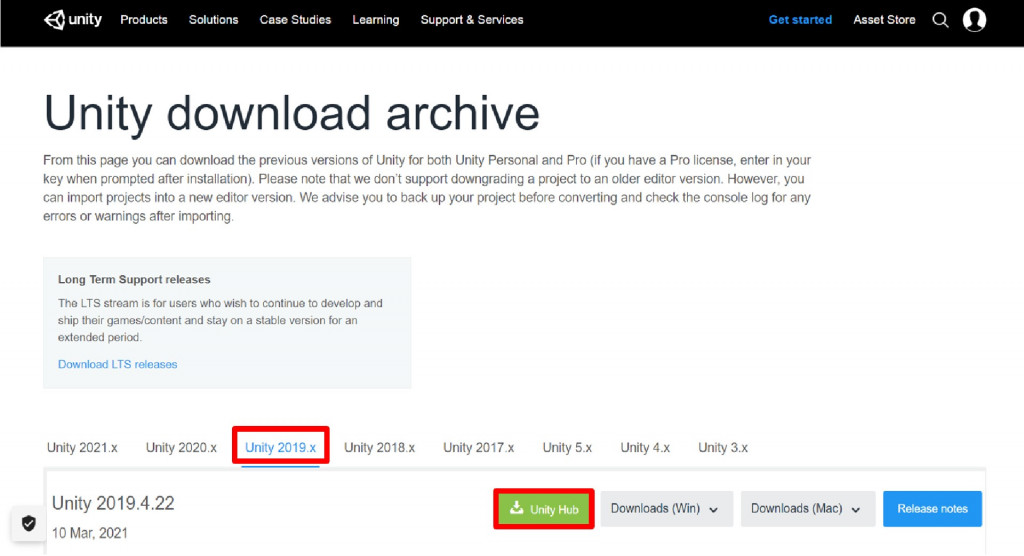Switch to the Unity 2021.x tab
The image size is (1024, 556).
point(82,448)
